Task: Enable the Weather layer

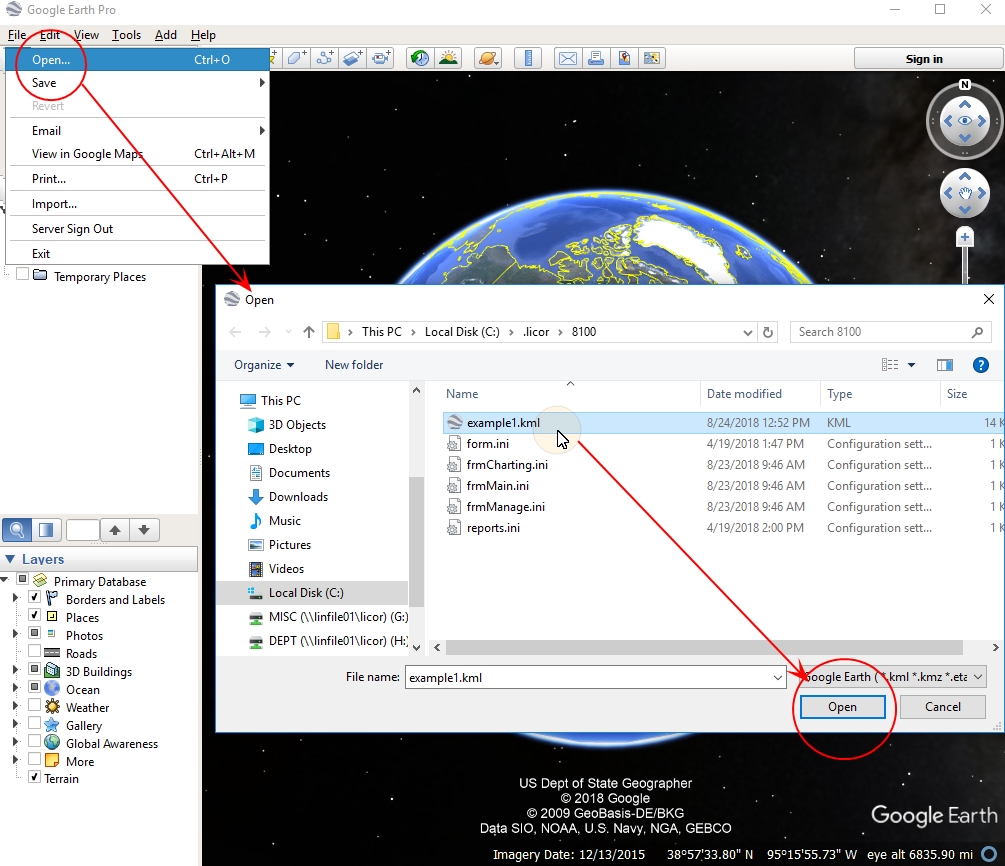Action: pyautogui.click(x=36, y=707)
